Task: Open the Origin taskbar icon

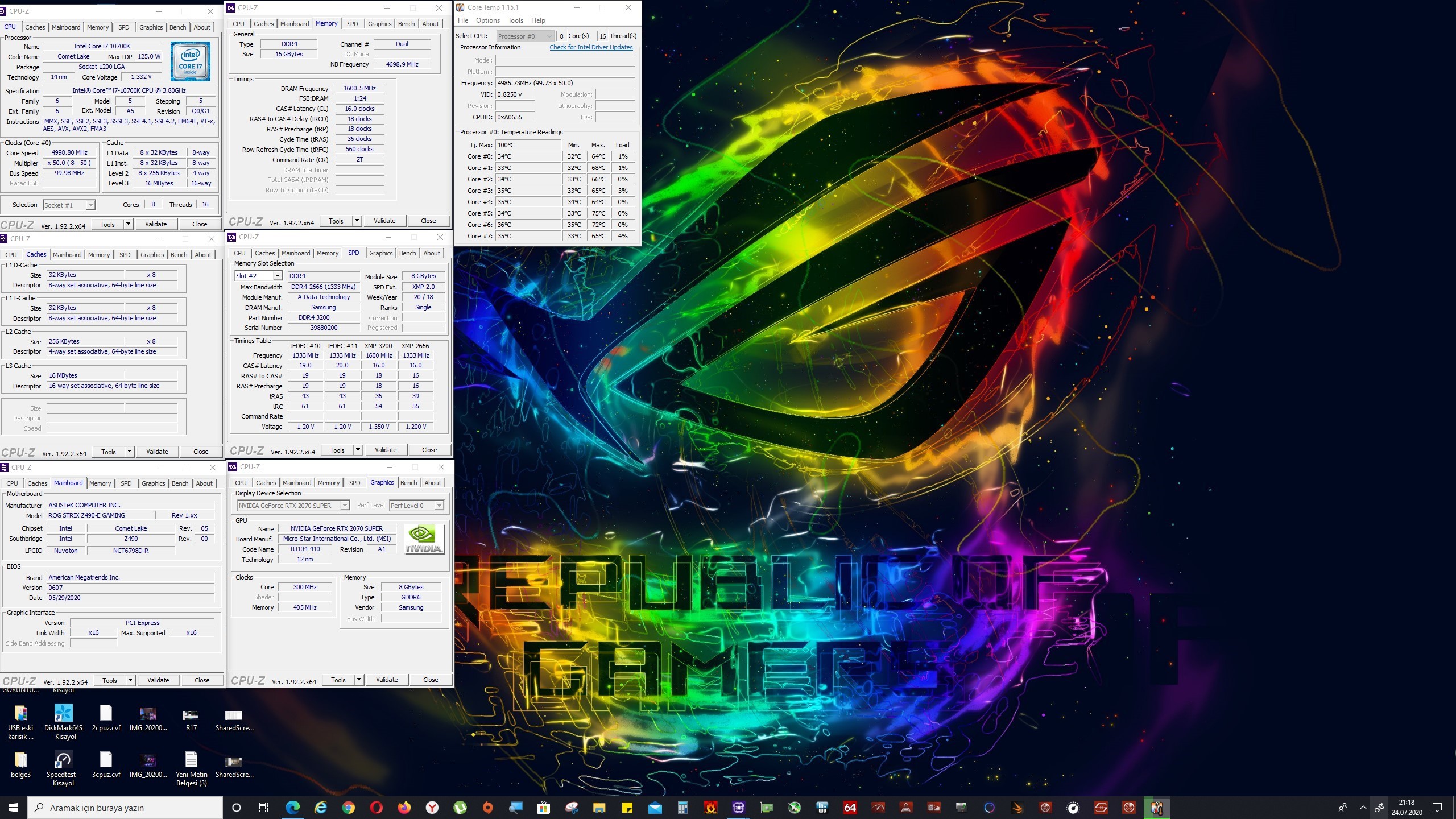Action: coord(488,808)
